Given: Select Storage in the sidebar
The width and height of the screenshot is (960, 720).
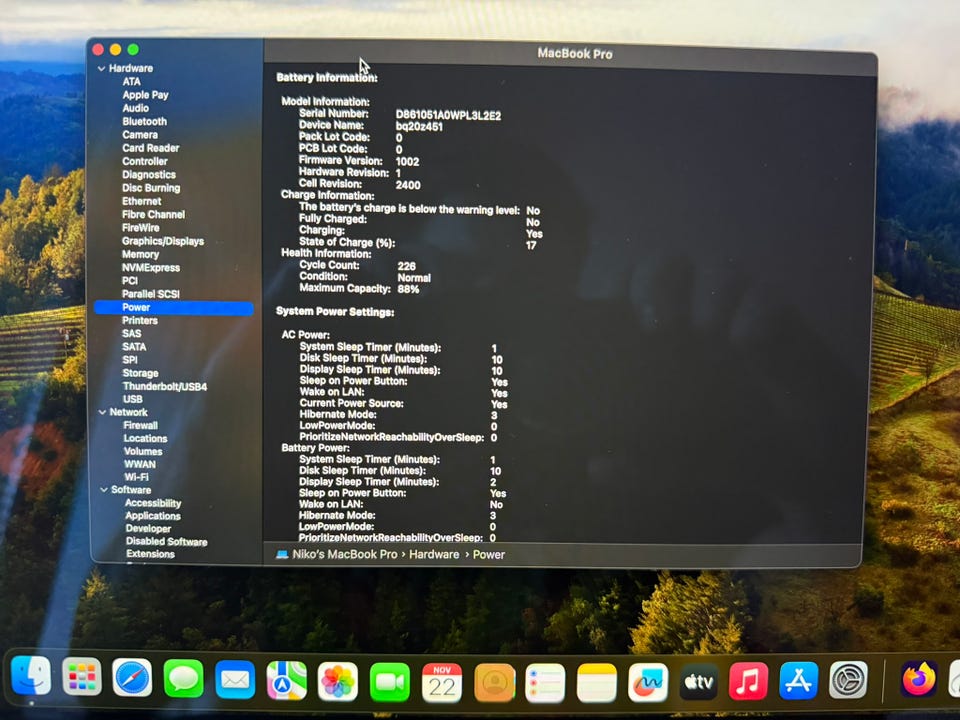Looking at the screenshot, I should [x=140, y=373].
